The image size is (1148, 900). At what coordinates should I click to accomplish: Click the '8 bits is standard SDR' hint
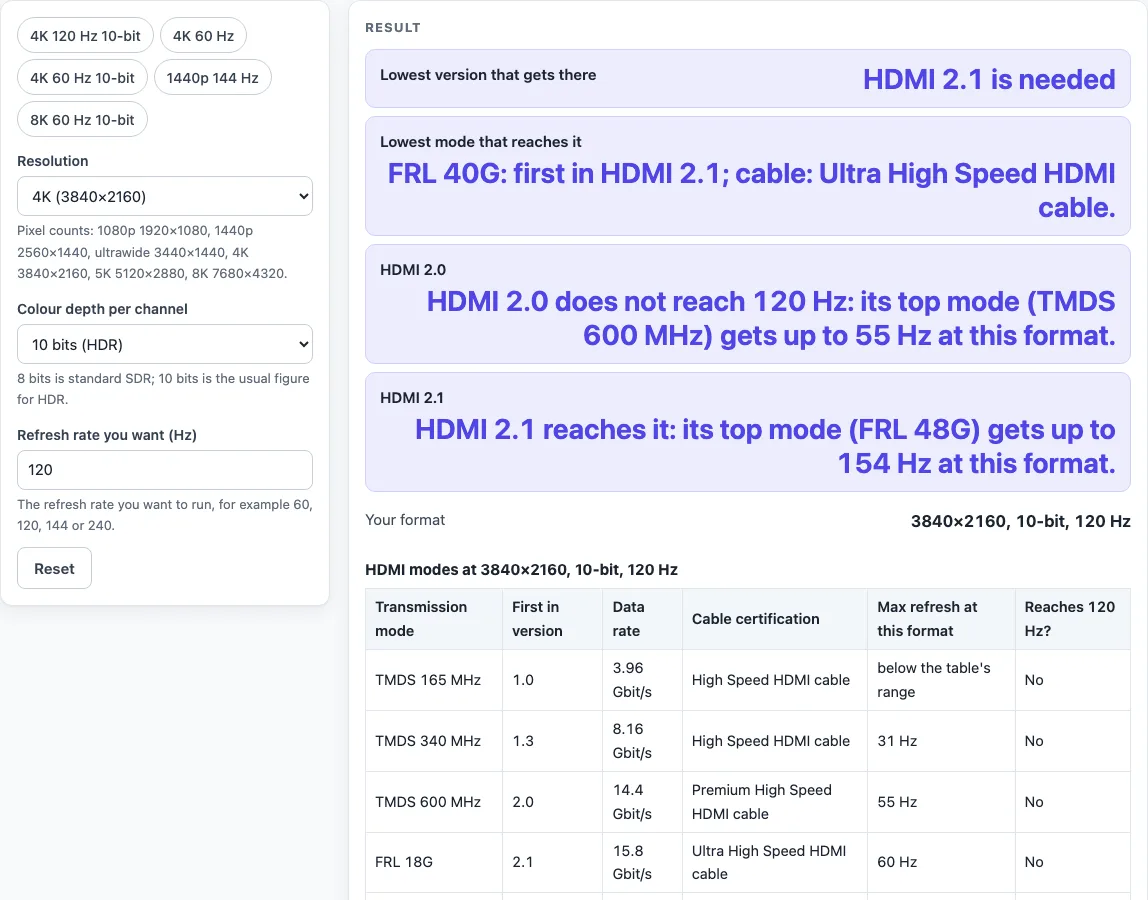tap(163, 389)
